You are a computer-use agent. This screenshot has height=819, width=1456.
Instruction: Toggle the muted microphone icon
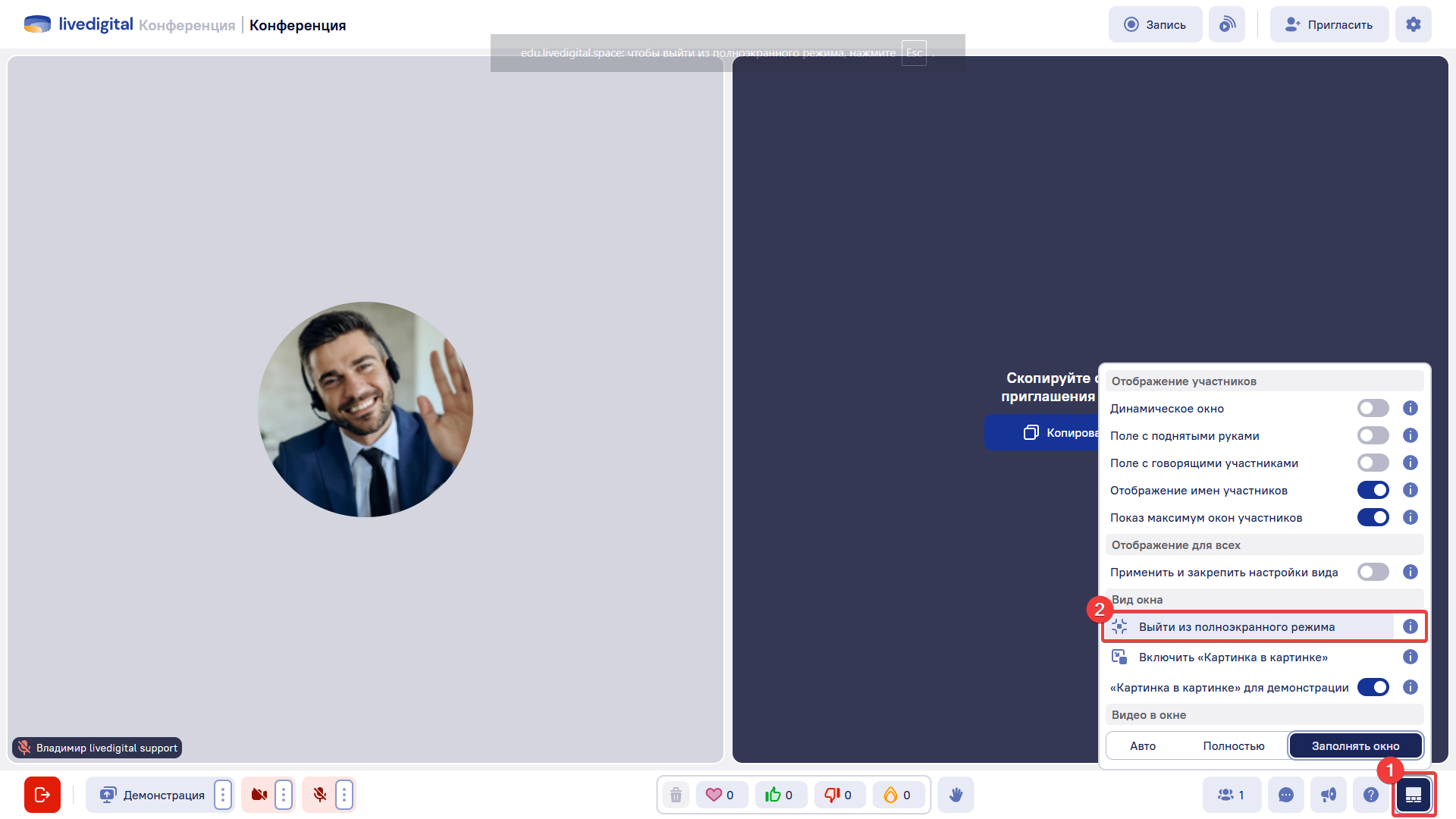pyautogui.click(x=320, y=795)
